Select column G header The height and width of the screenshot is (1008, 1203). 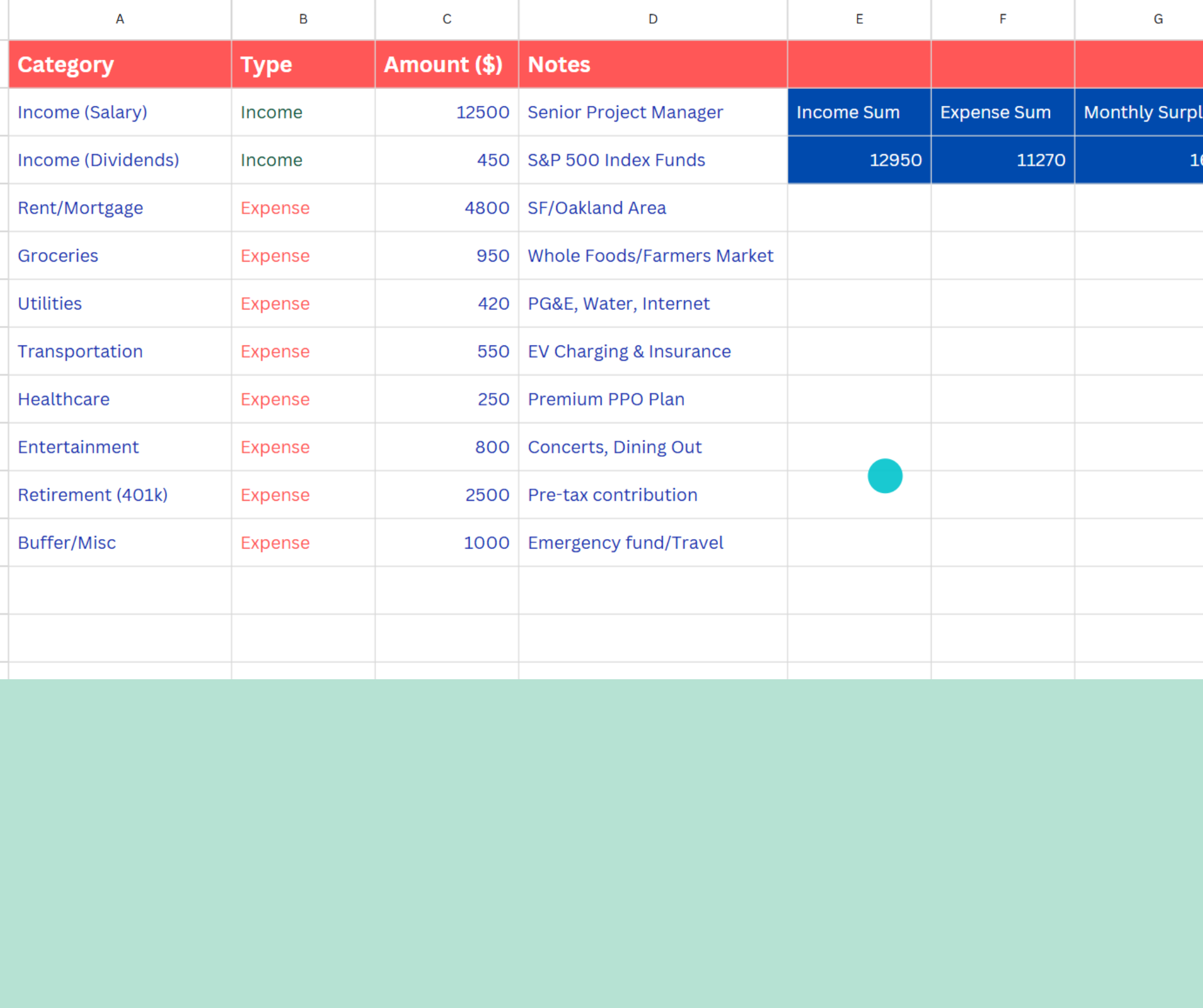pyautogui.click(x=1139, y=19)
